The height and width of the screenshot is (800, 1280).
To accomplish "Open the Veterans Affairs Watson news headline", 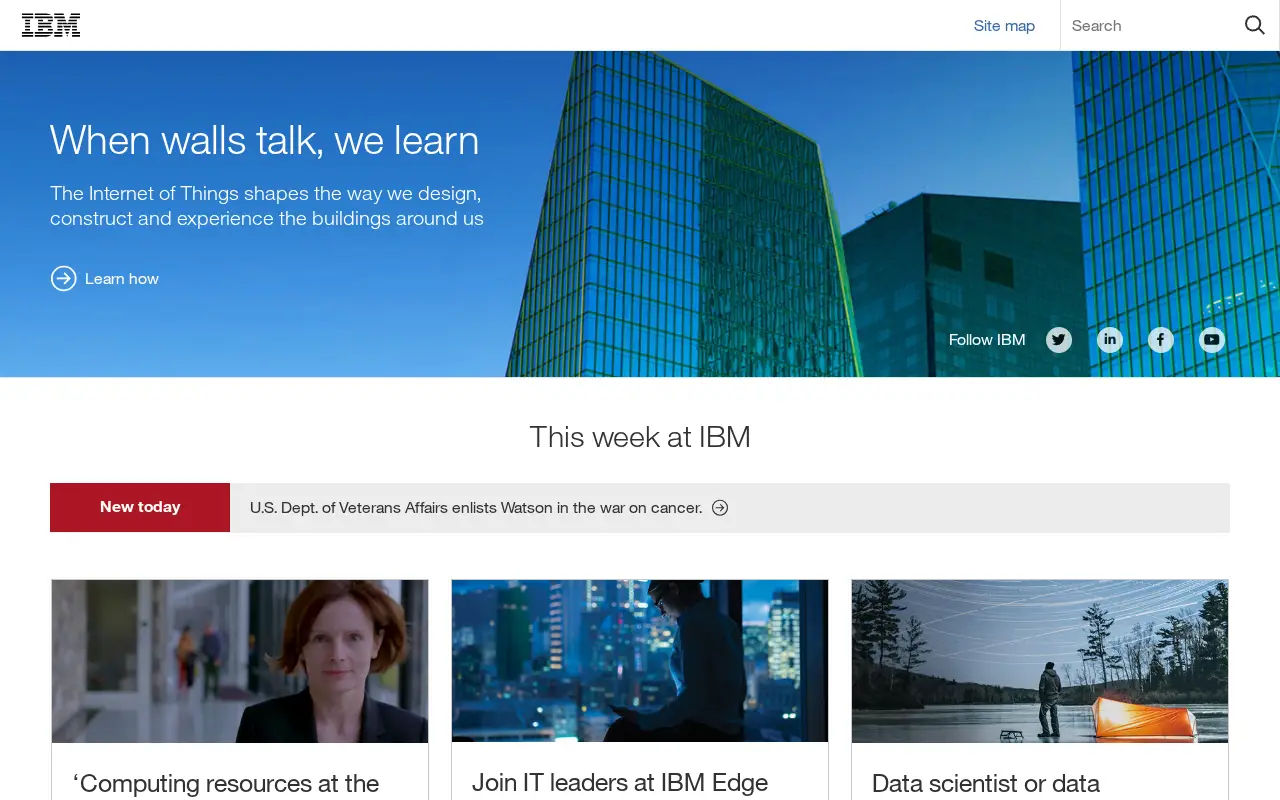I will point(476,508).
